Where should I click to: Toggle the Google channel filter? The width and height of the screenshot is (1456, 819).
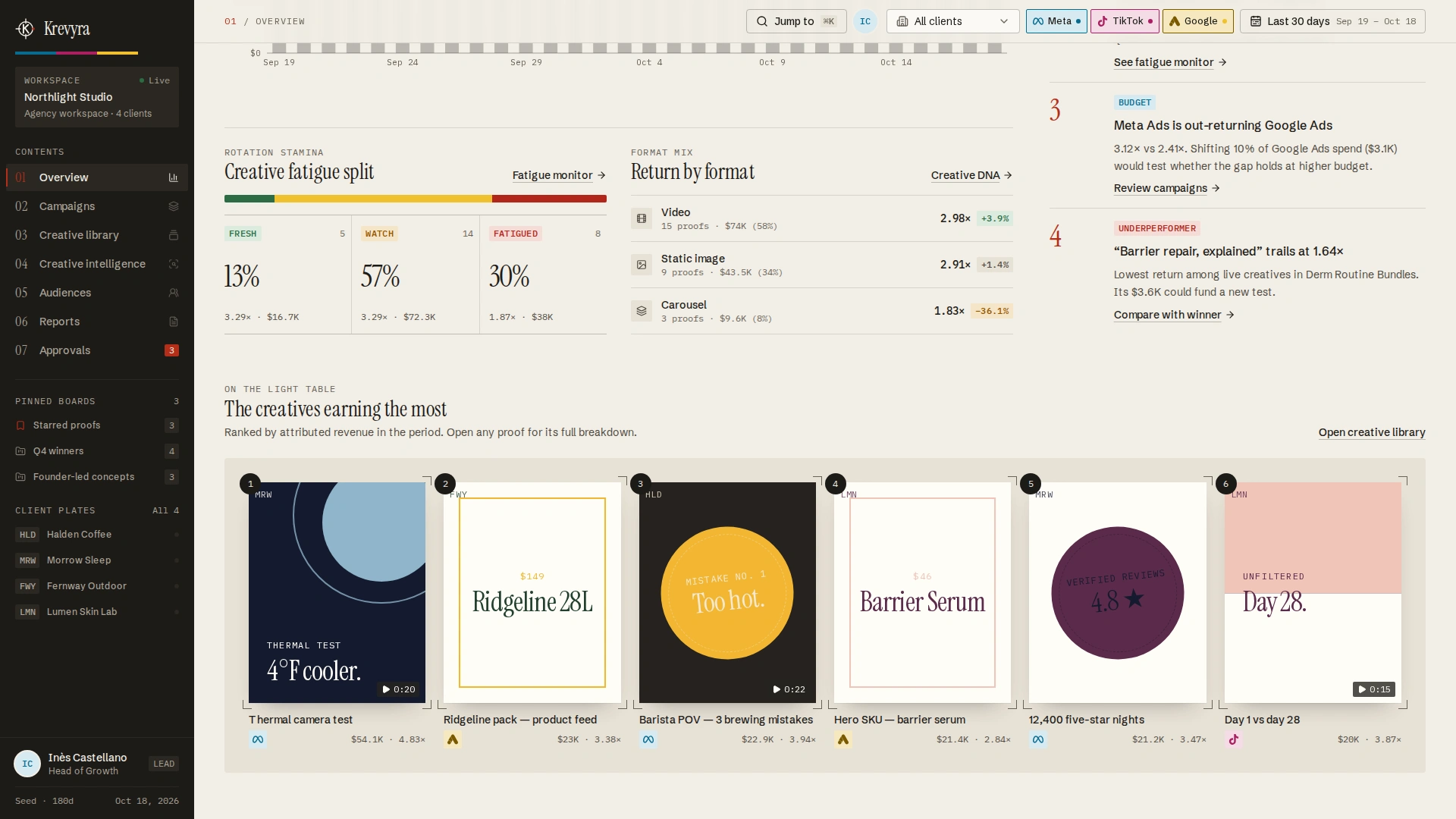(1198, 21)
